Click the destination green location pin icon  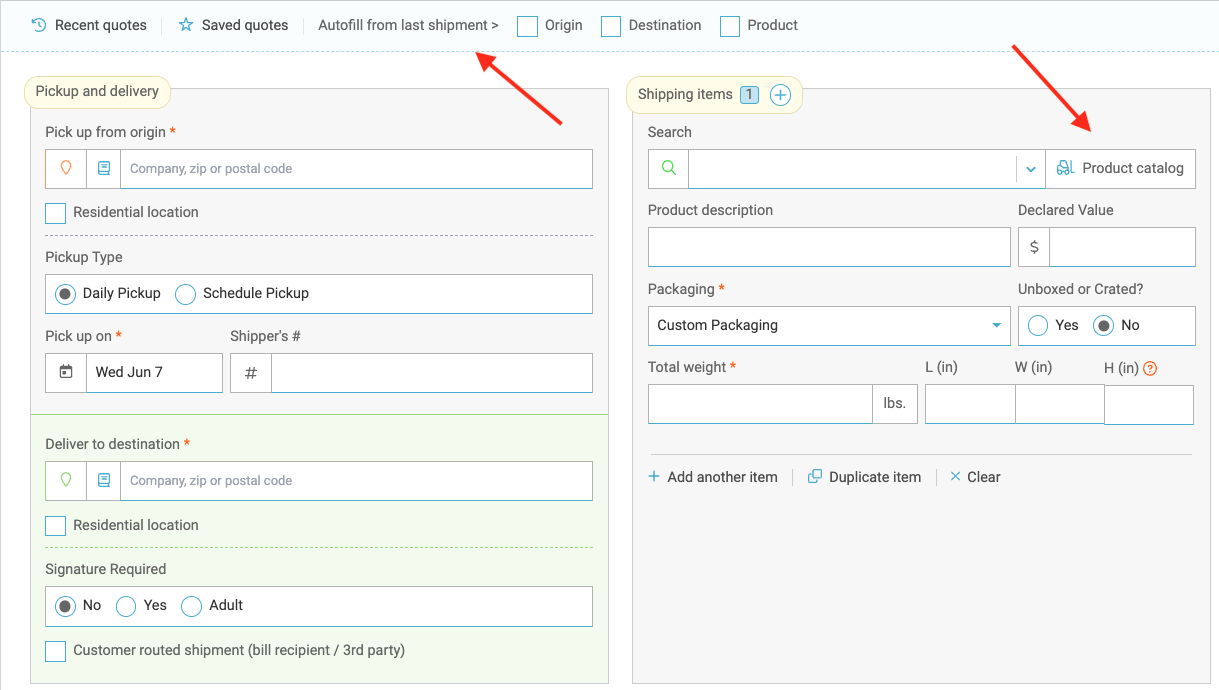66,481
